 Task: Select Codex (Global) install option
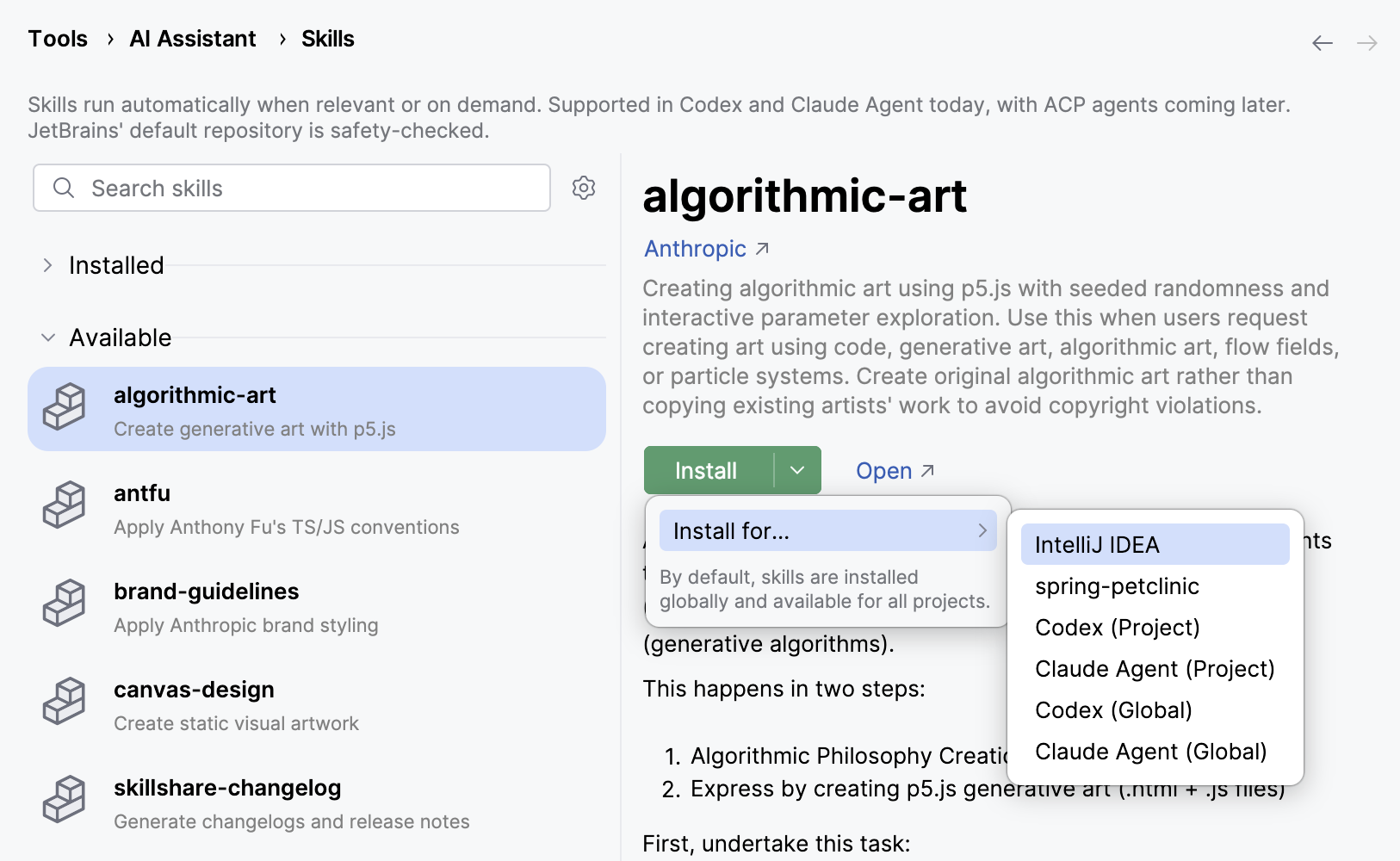pos(1155,709)
